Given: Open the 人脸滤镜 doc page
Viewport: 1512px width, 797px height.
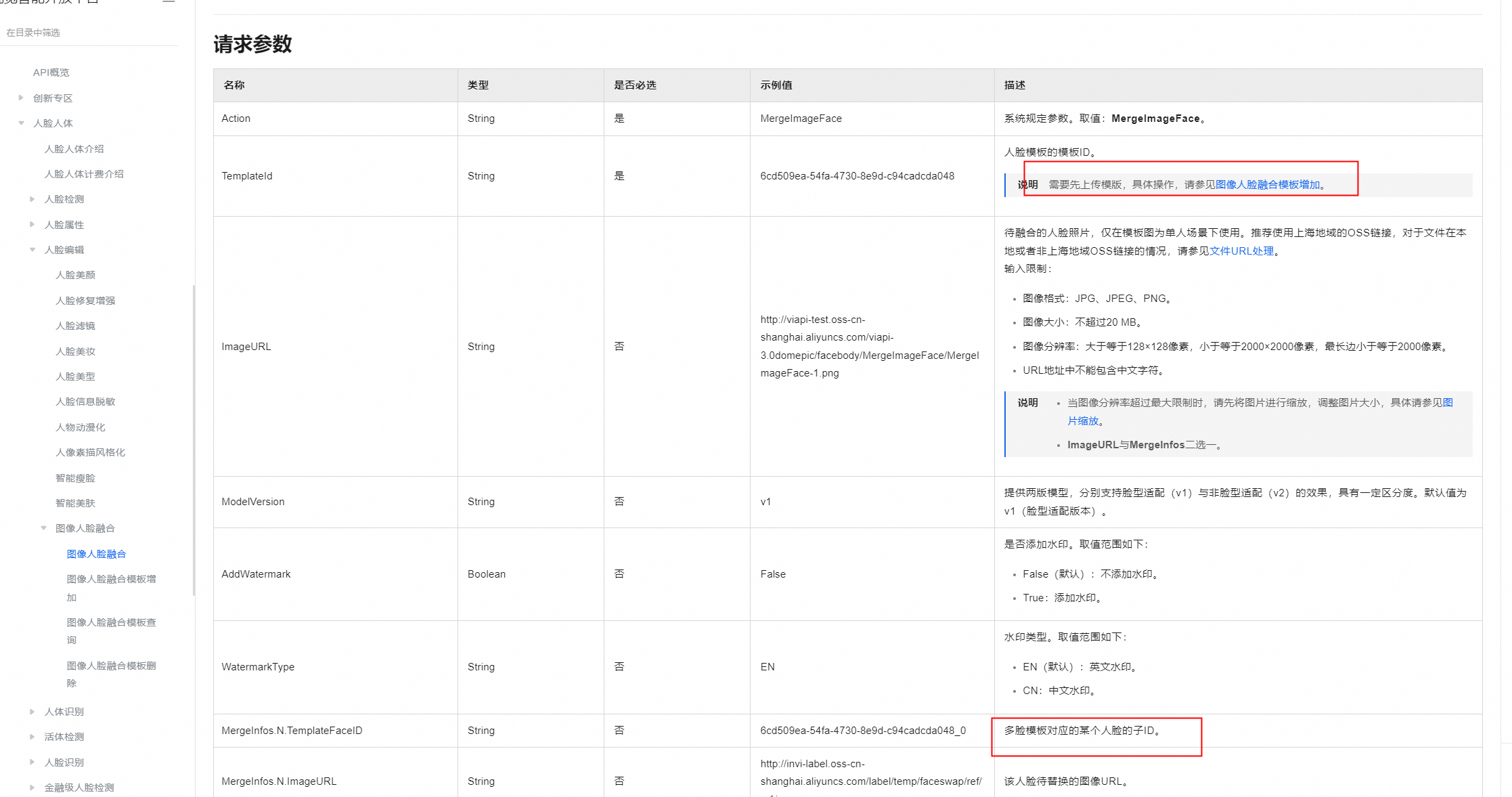Looking at the screenshot, I should [76, 326].
